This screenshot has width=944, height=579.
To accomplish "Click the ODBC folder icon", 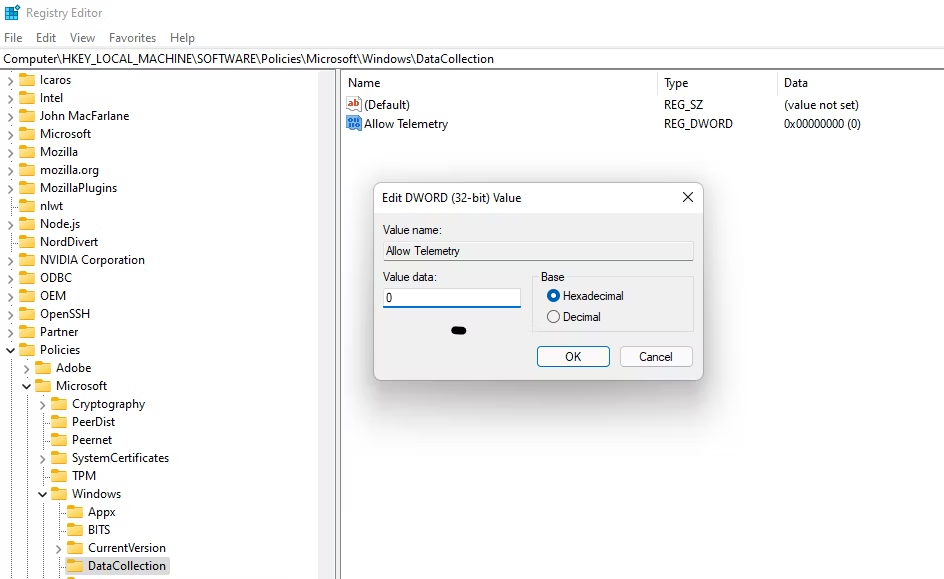I will [x=27, y=278].
